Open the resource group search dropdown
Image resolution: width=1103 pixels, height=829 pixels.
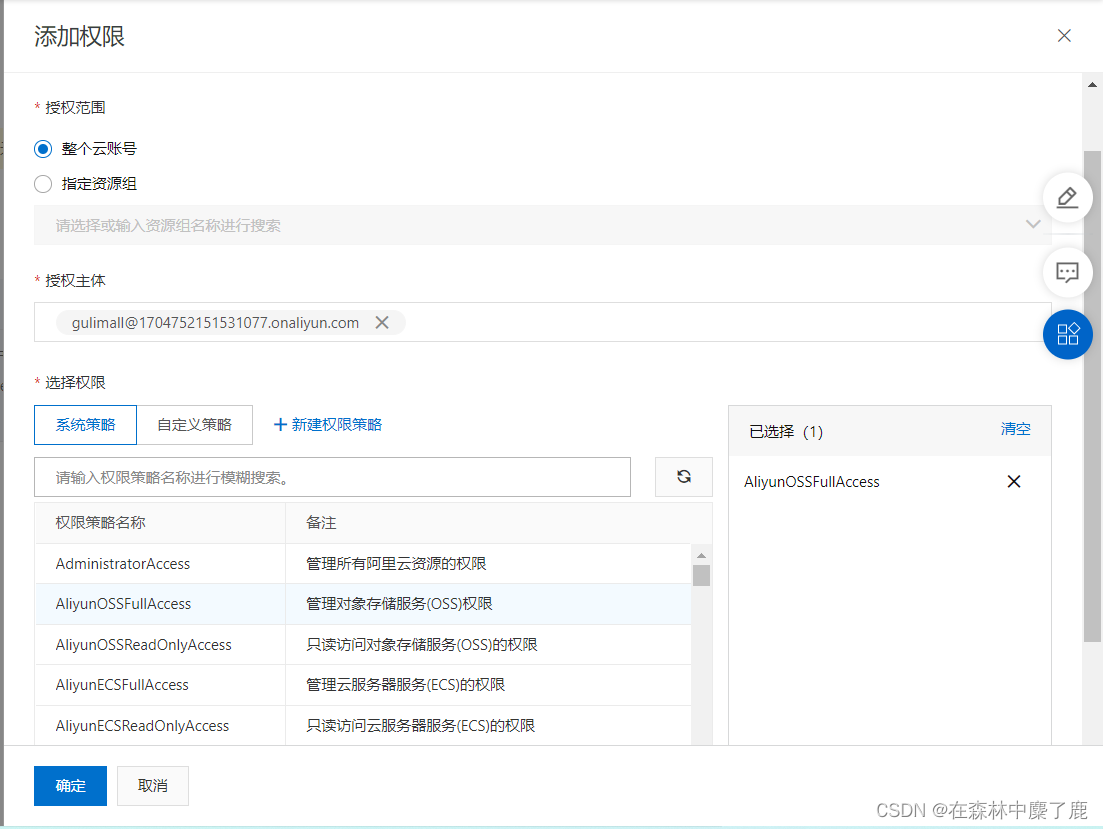(542, 225)
